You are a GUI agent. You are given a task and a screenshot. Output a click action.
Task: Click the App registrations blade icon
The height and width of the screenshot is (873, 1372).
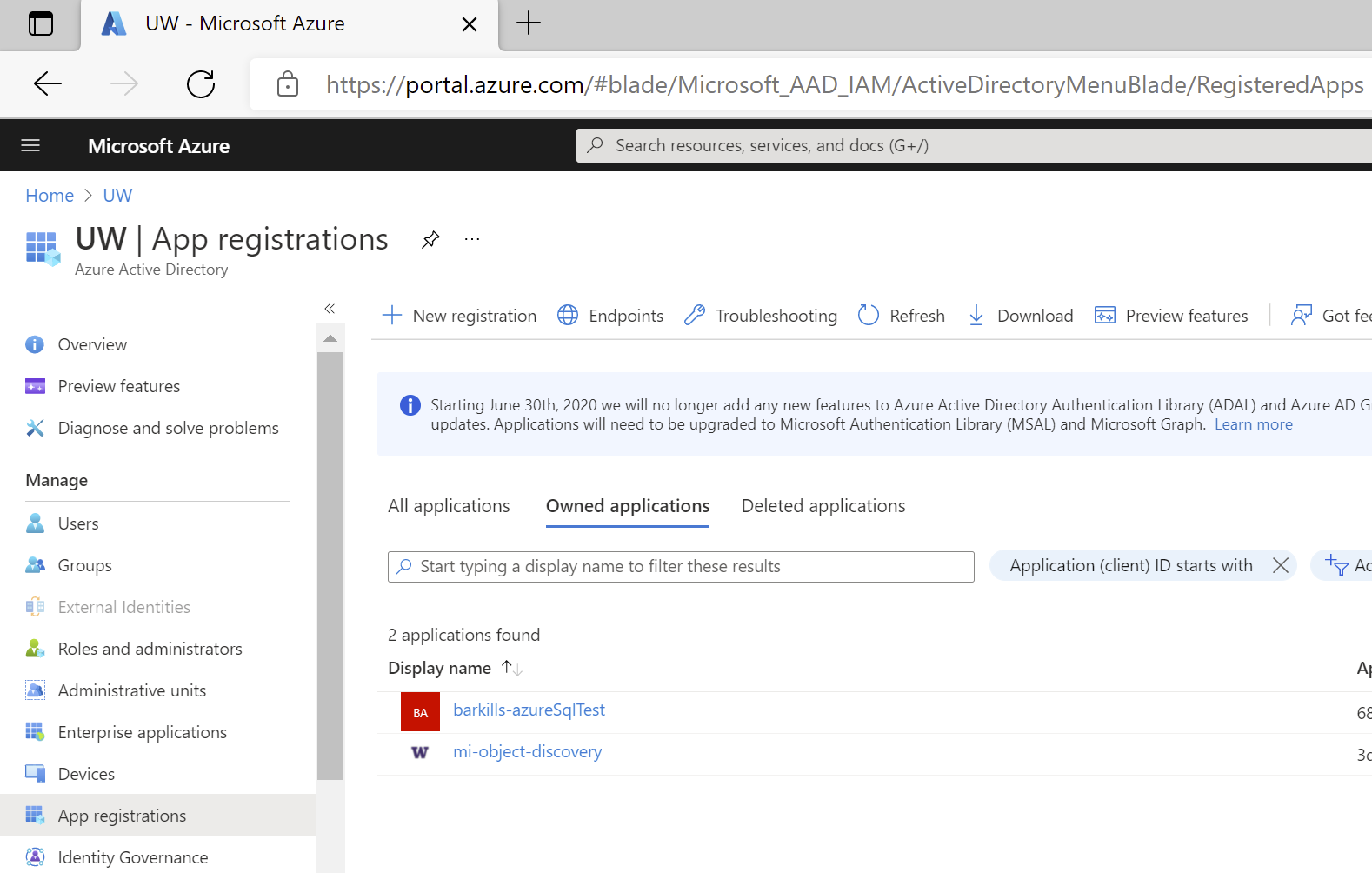[x=43, y=249]
